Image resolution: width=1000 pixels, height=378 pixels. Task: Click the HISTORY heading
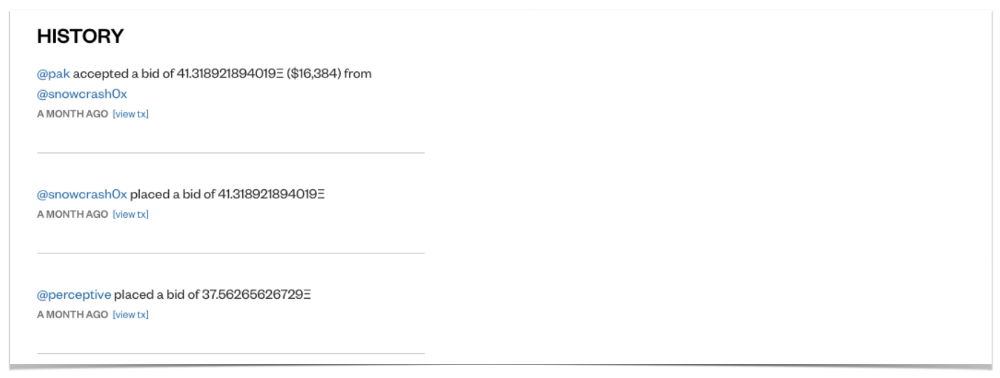(80, 36)
